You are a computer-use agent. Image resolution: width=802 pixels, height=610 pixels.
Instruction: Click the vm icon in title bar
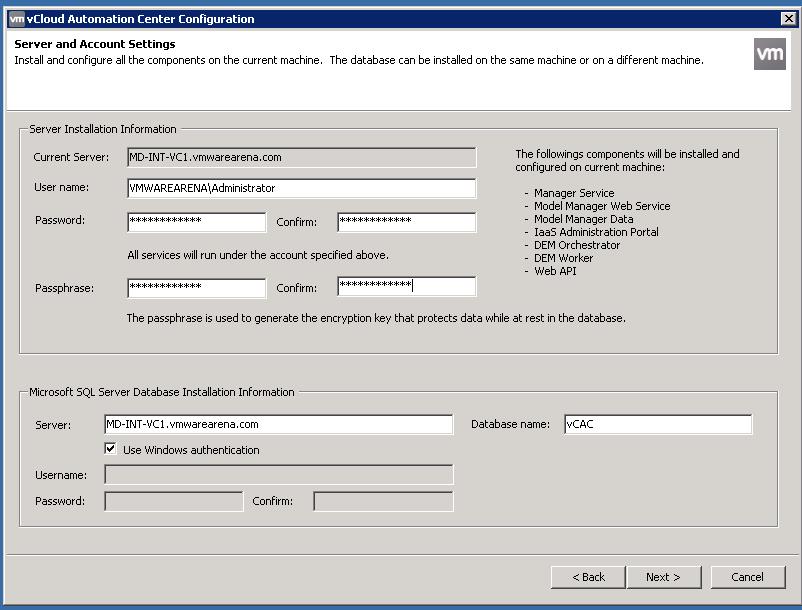pyautogui.click(x=17, y=19)
